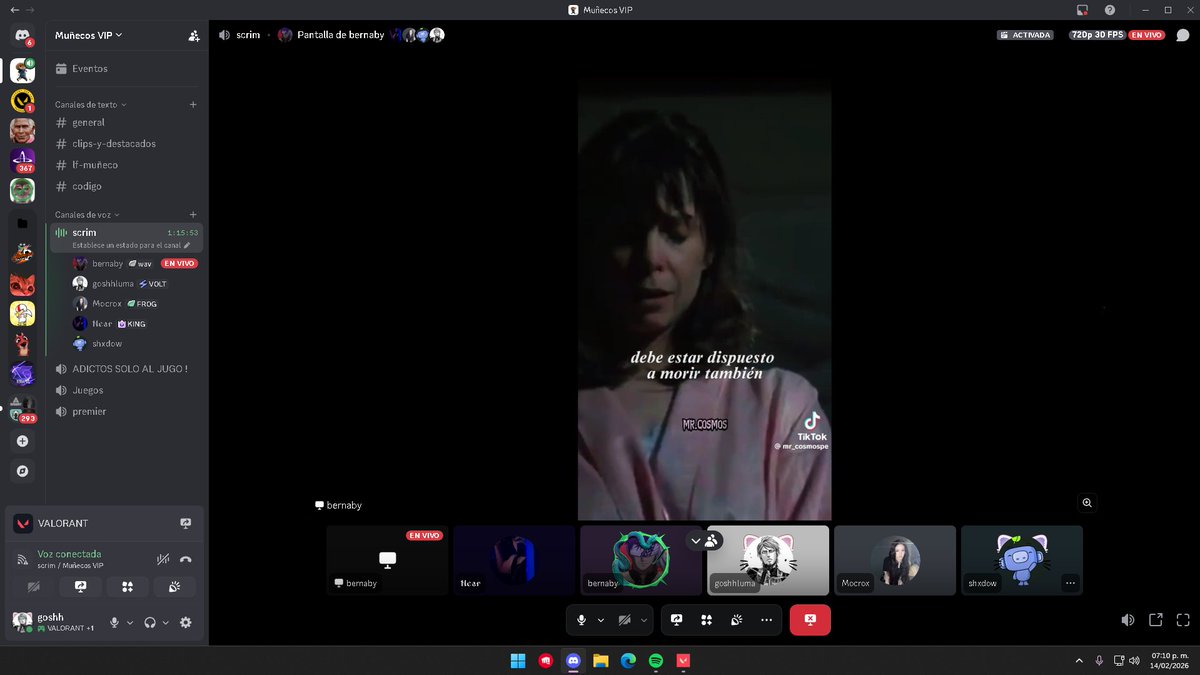Click invite members icon next to Muñecos VIP
This screenshot has width=1200, height=675.
[x=193, y=36]
